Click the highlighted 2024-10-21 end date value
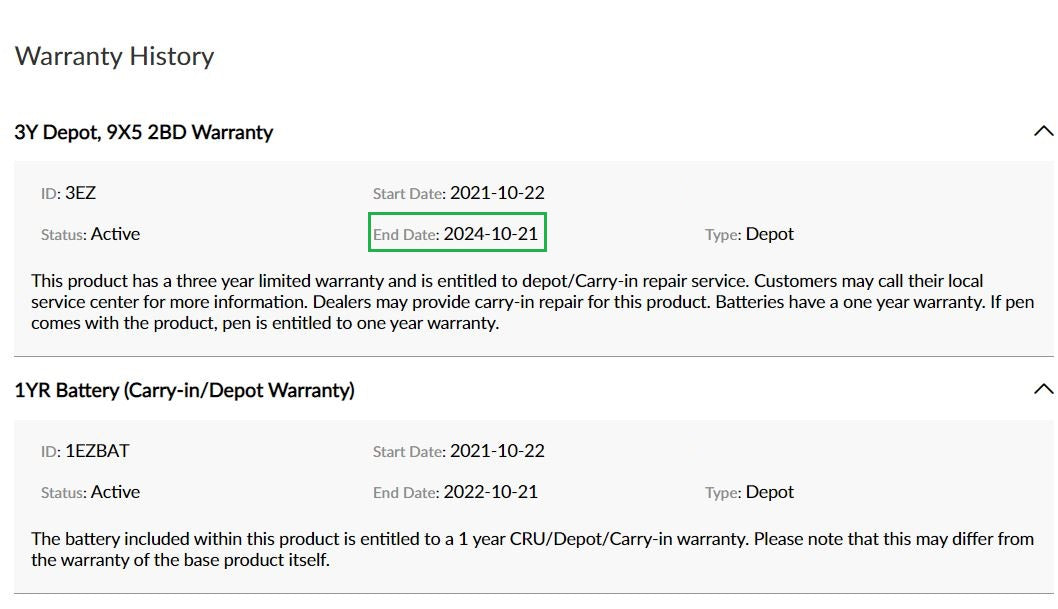 (491, 234)
